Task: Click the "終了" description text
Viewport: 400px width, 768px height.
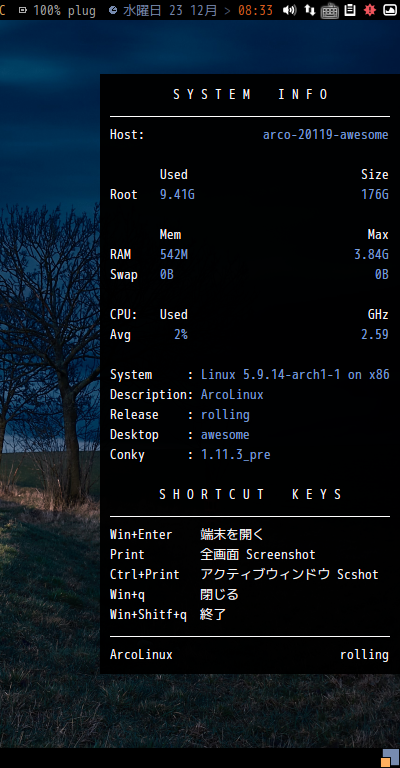Action: [x=213, y=615]
